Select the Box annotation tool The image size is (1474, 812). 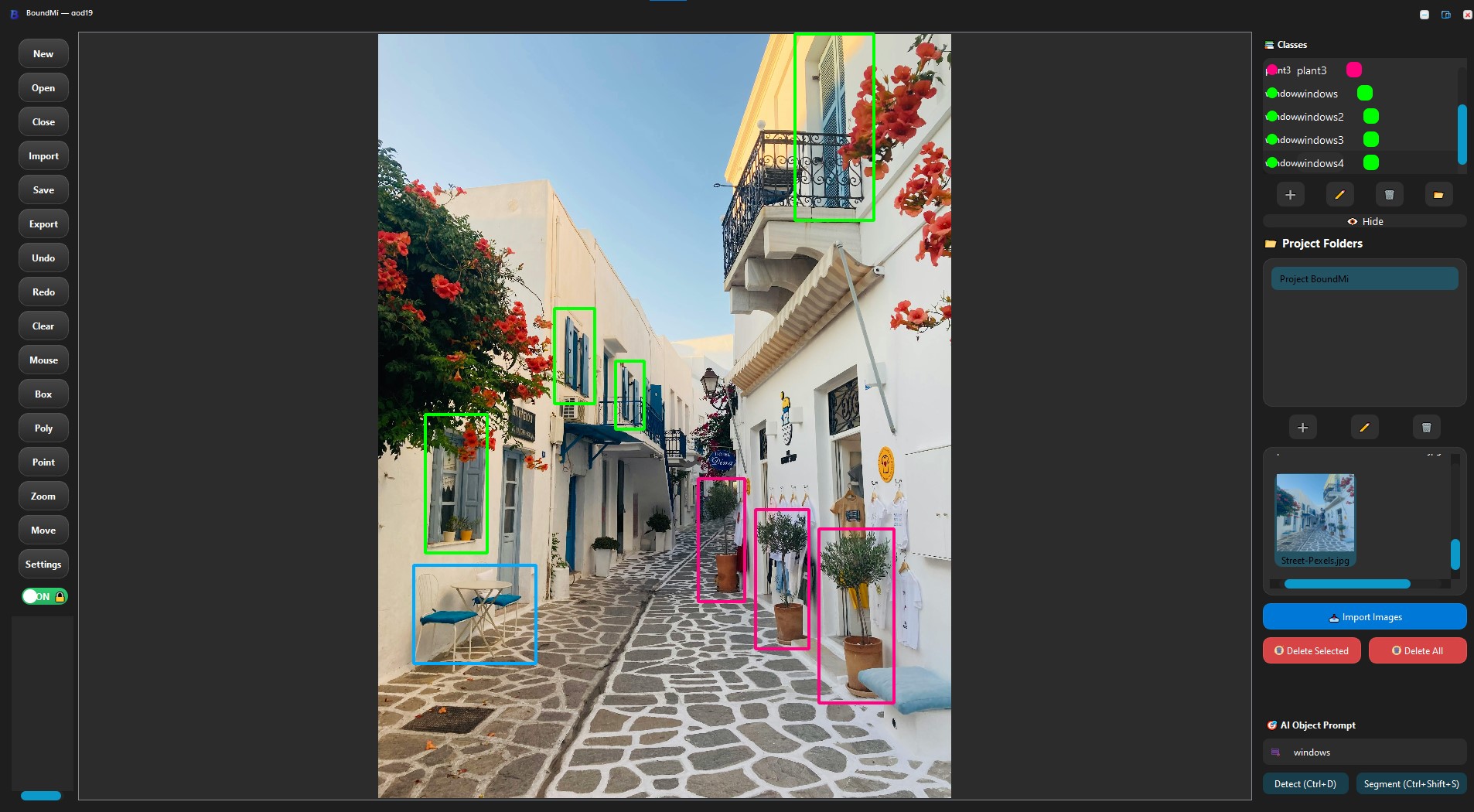[x=43, y=394]
